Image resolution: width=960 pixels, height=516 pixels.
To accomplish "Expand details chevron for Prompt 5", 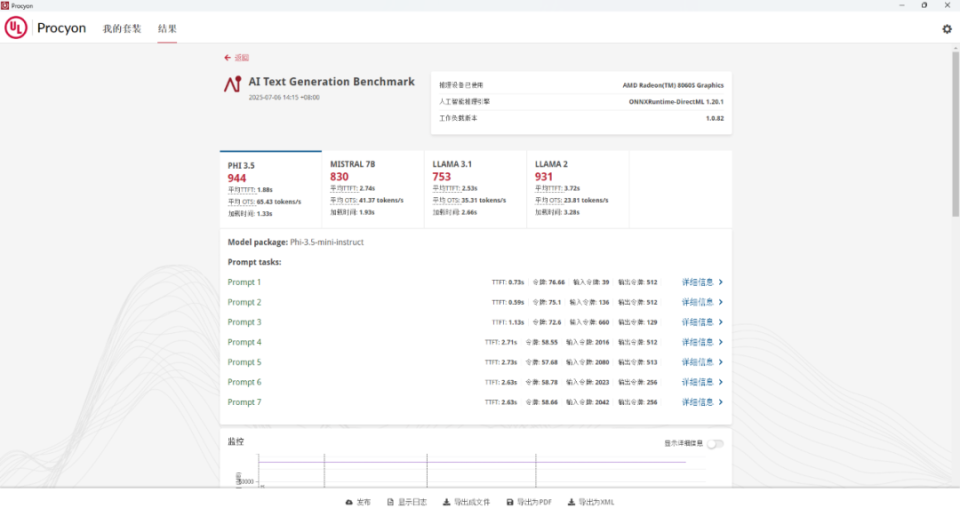I will tap(721, 362).
